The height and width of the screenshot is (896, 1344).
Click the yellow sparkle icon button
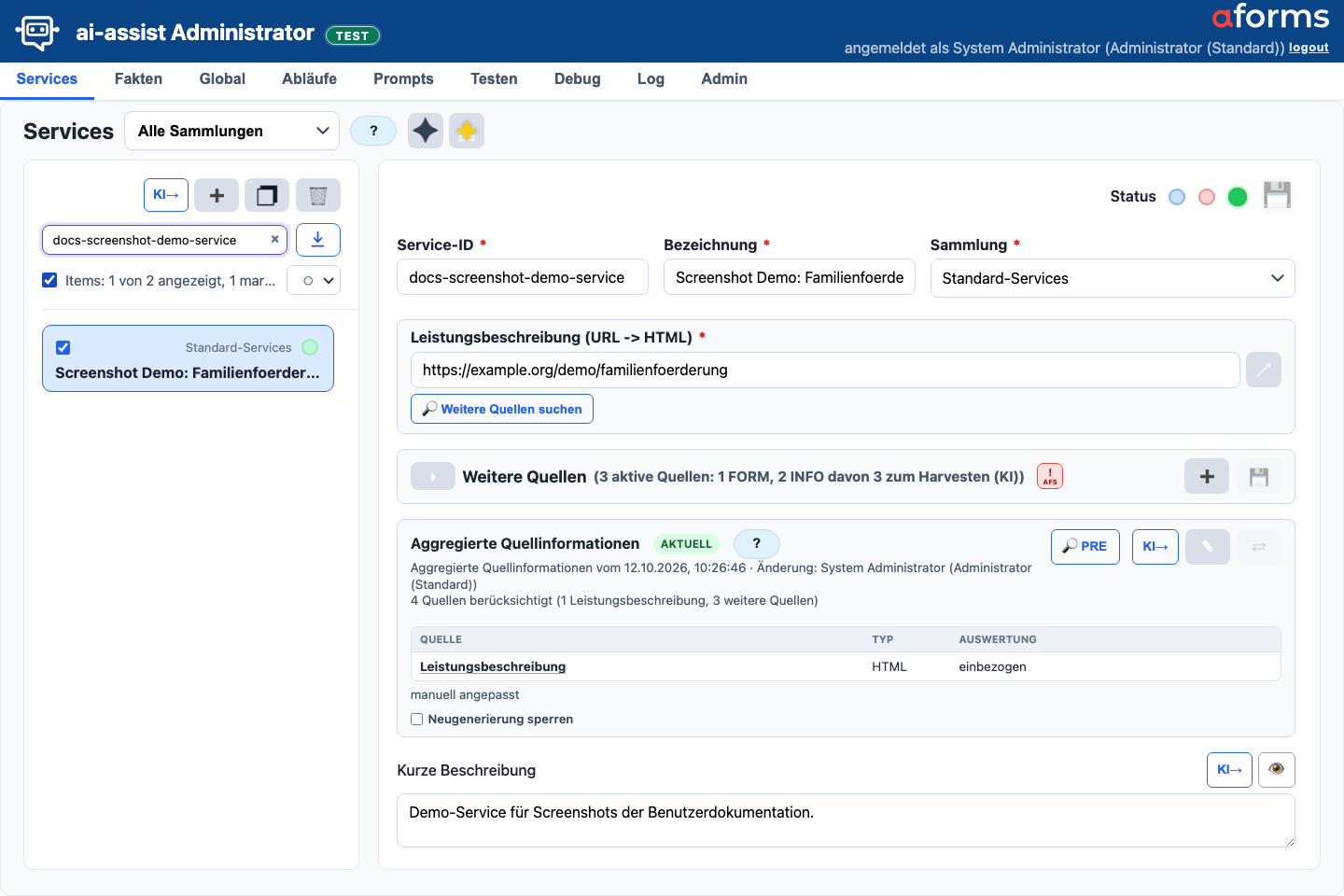pos(467,131)
